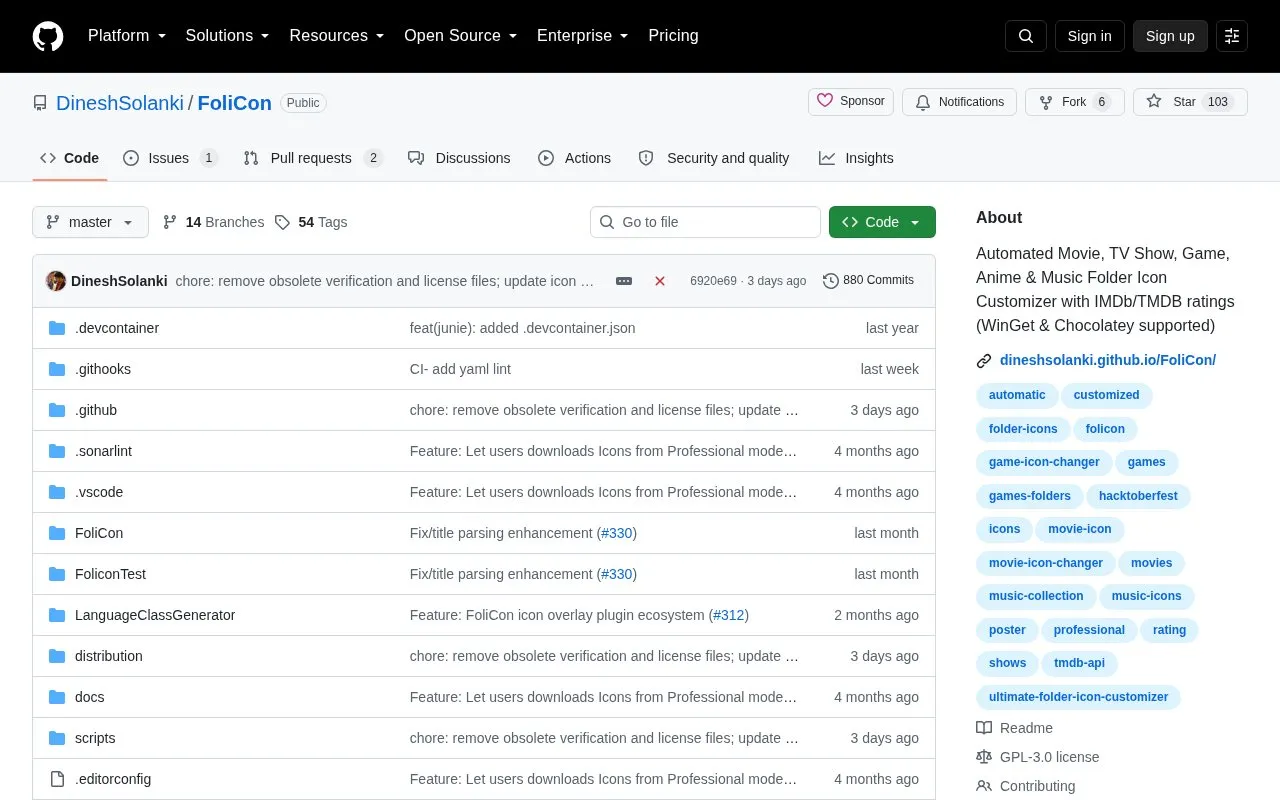Click the .vscode folder icon
This screenshot has width=1280, height=800.
click(57, 492)
